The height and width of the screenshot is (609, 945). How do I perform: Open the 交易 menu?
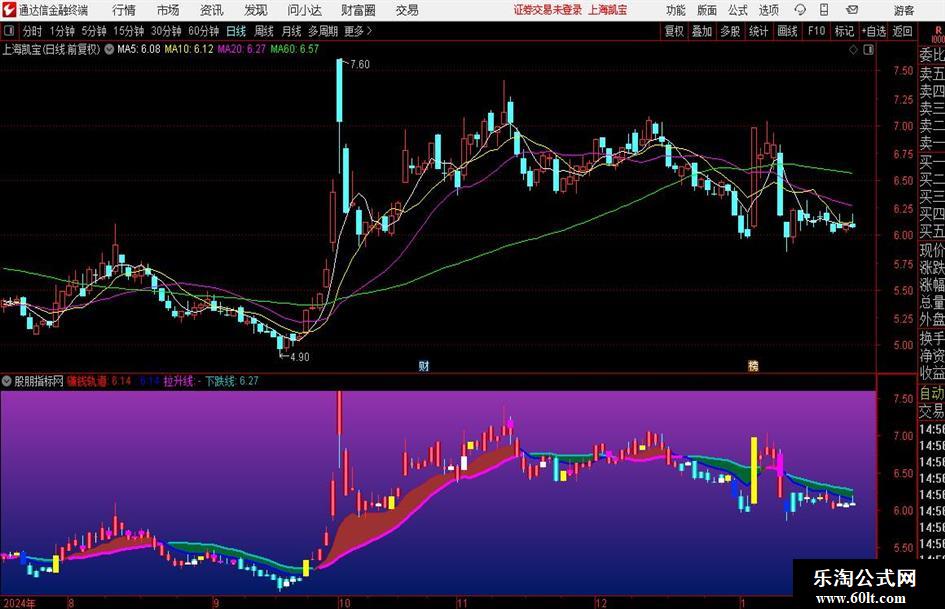click(x=407, y=10)
